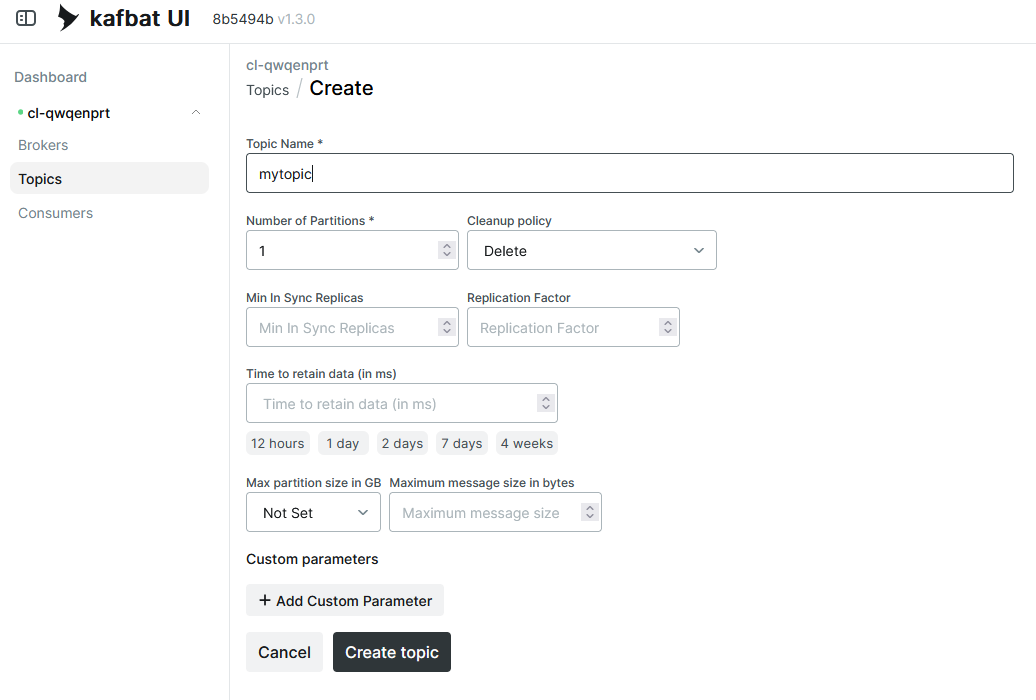Click the Kafbat UI logo
This screenshot has height=700, width=1036.
coord(123,17)
